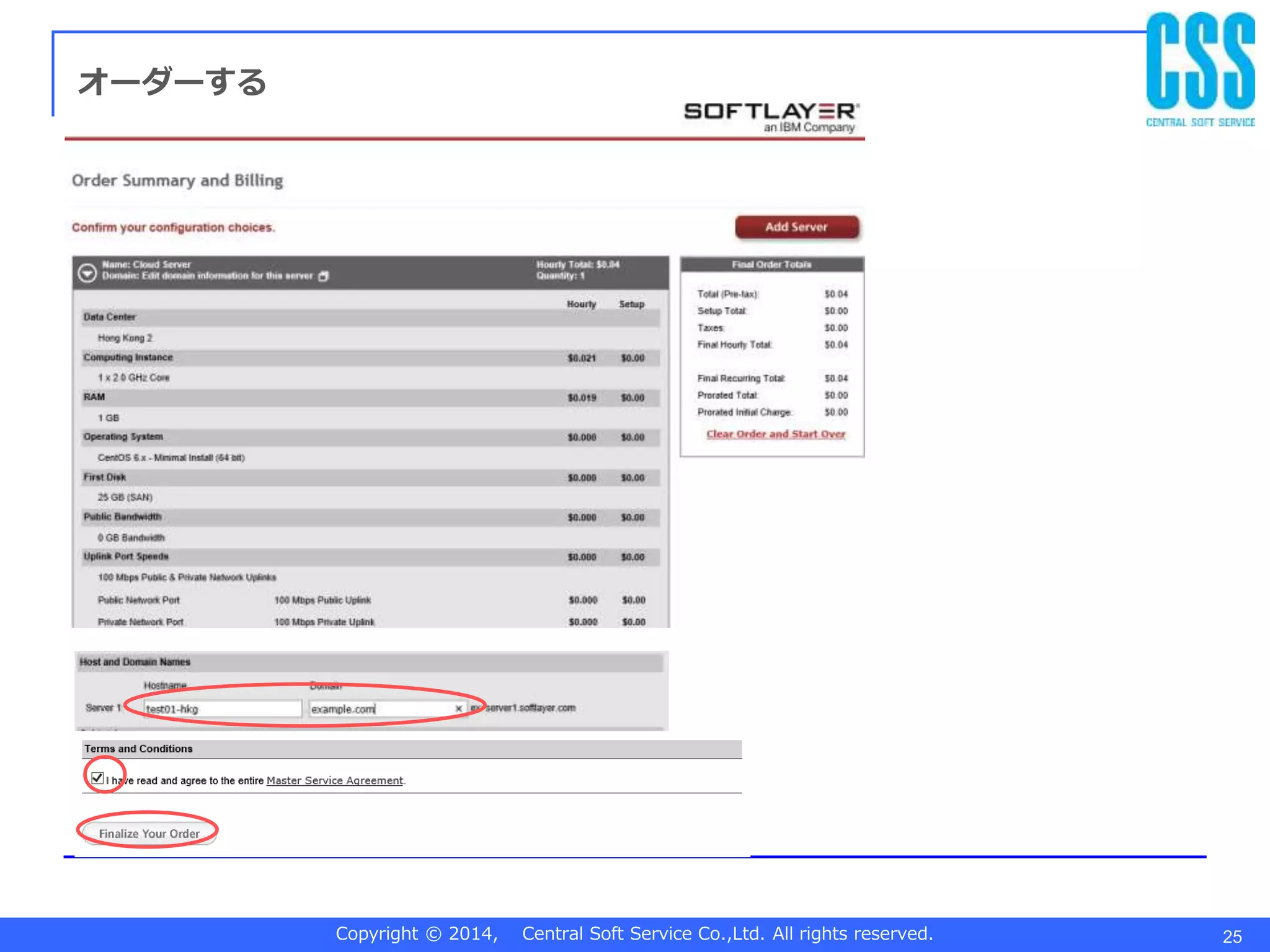The width and height of the screenshot is (1270, 952).
Task: Select the Computing Instance row
Action: [371, 358]
